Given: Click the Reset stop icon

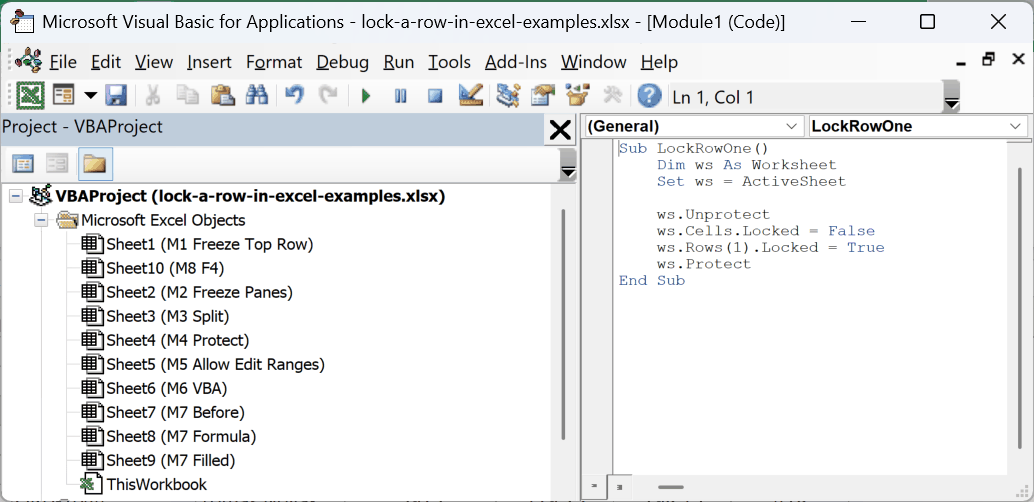Looking at the screenshot, I should 435,97.
